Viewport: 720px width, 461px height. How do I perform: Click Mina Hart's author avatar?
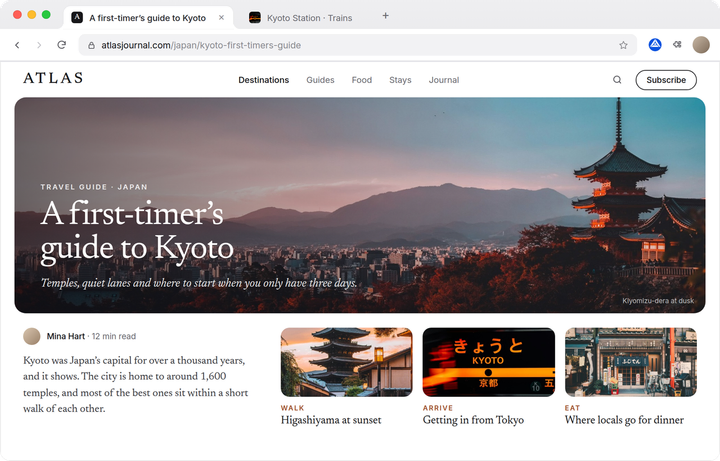click(32, 336)
